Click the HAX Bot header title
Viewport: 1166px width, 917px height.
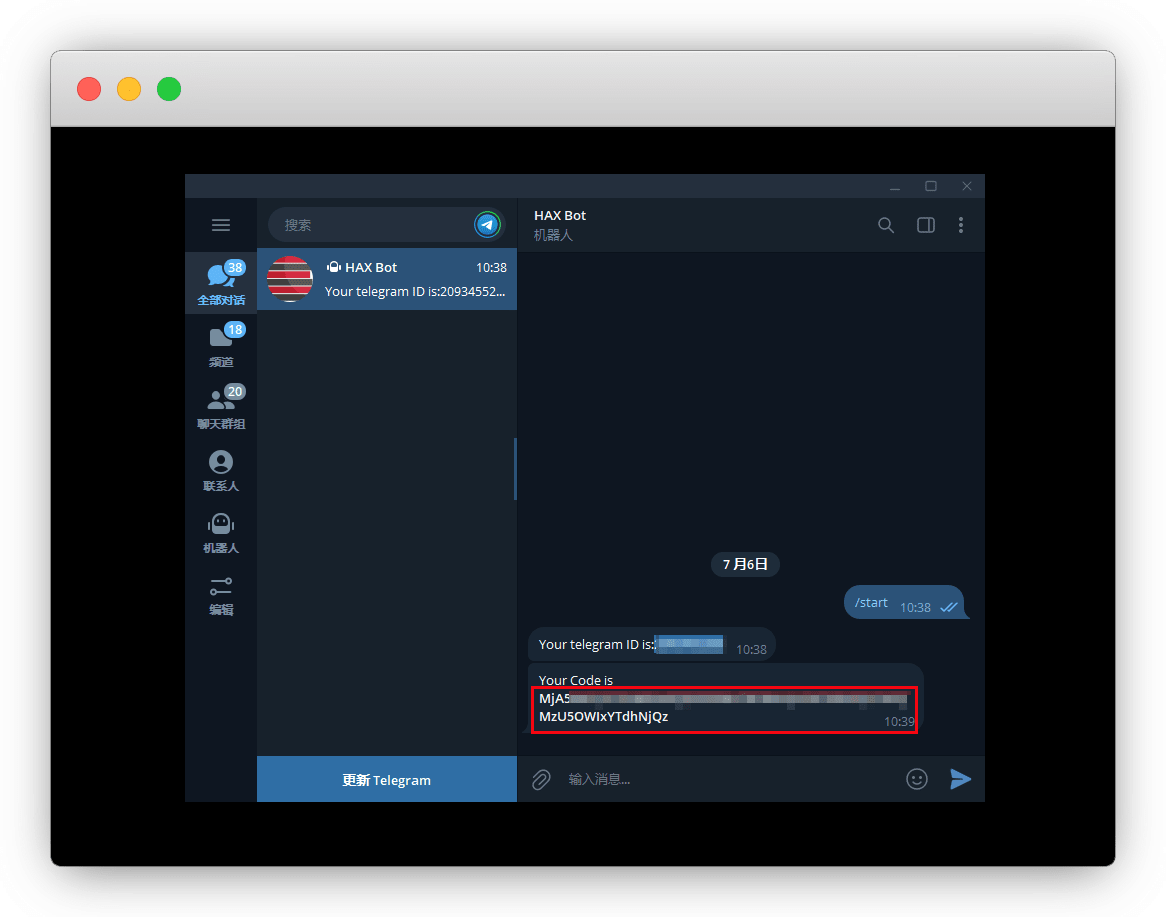click(560, 216)
